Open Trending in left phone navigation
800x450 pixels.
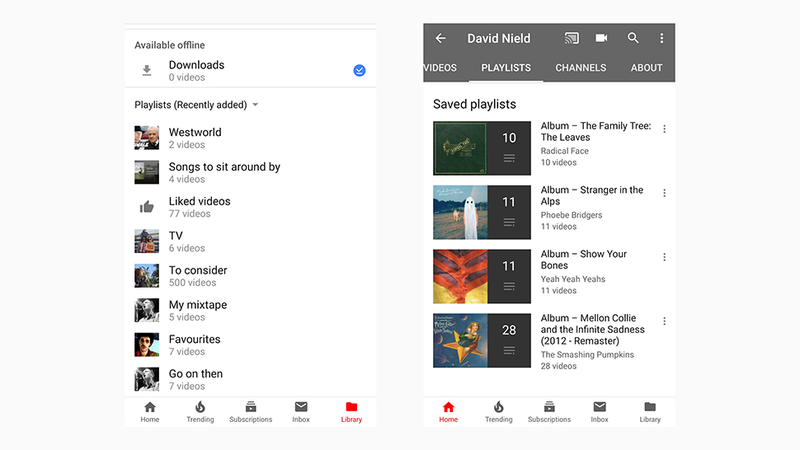point(200,412)
